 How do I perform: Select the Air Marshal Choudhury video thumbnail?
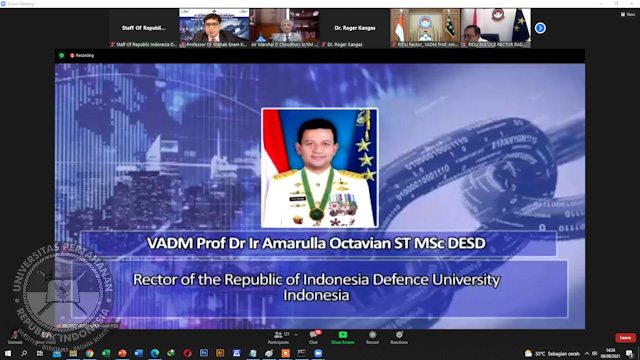[284, 28]
